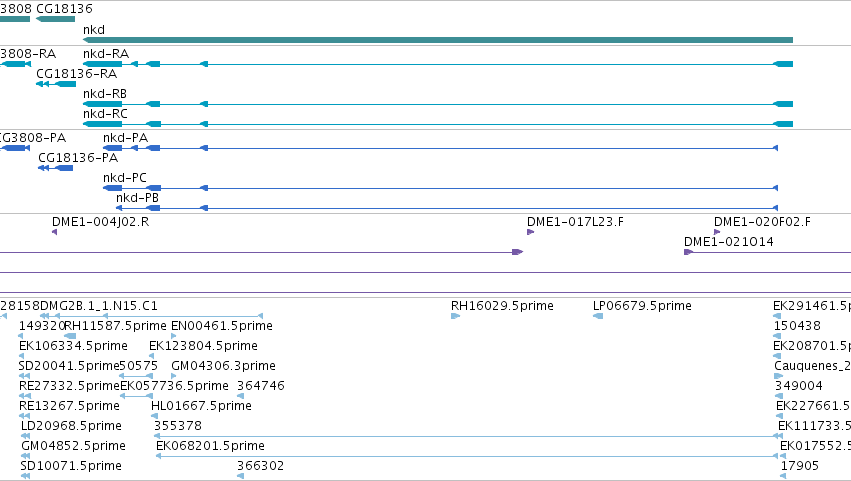851x481 pixels.
Task: Click the nkd-PA protein label
Action: pyautogui.click(x=125, y=138)
